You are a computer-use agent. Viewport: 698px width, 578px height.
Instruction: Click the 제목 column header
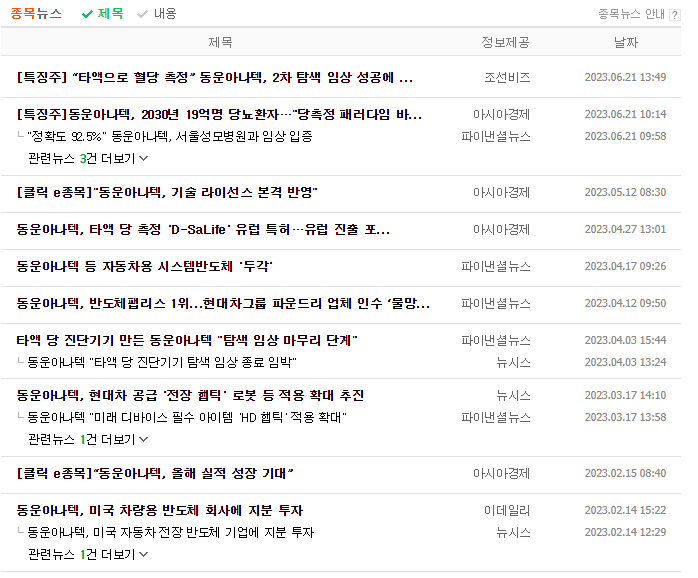pyautogui.click(x=220, y=42)
